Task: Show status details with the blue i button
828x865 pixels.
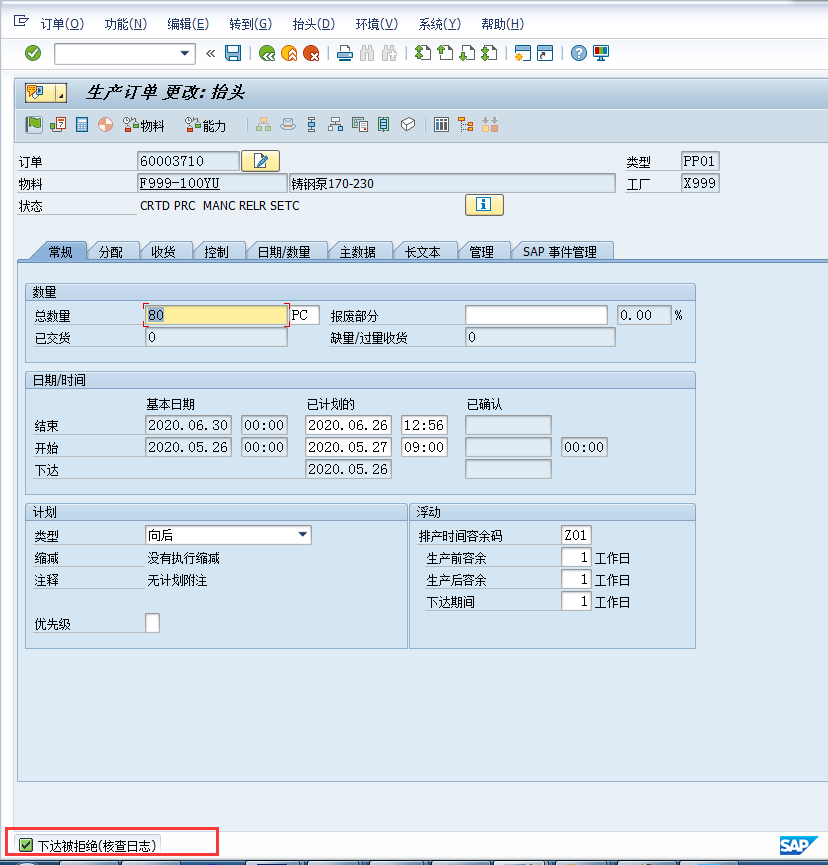Action: pos(484,205)
